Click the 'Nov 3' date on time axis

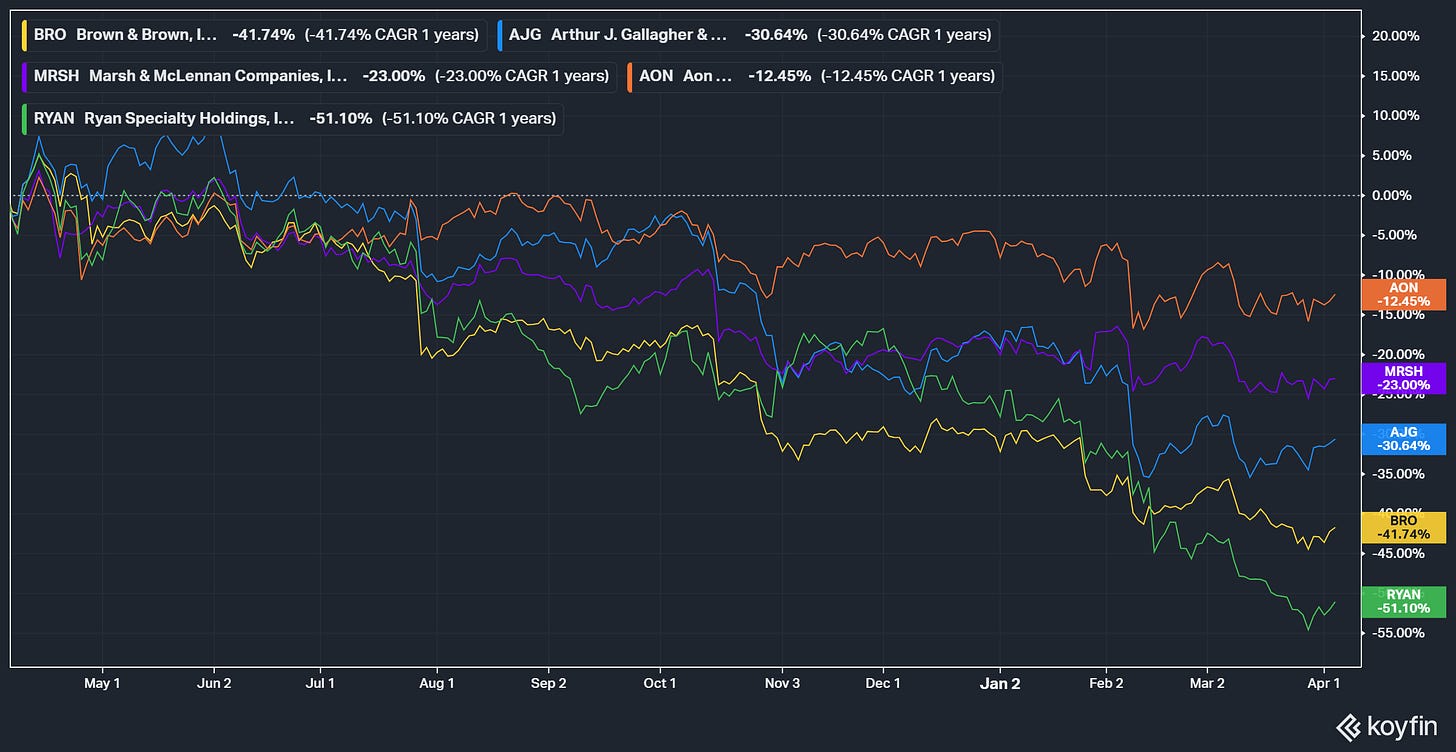point(783,684)
